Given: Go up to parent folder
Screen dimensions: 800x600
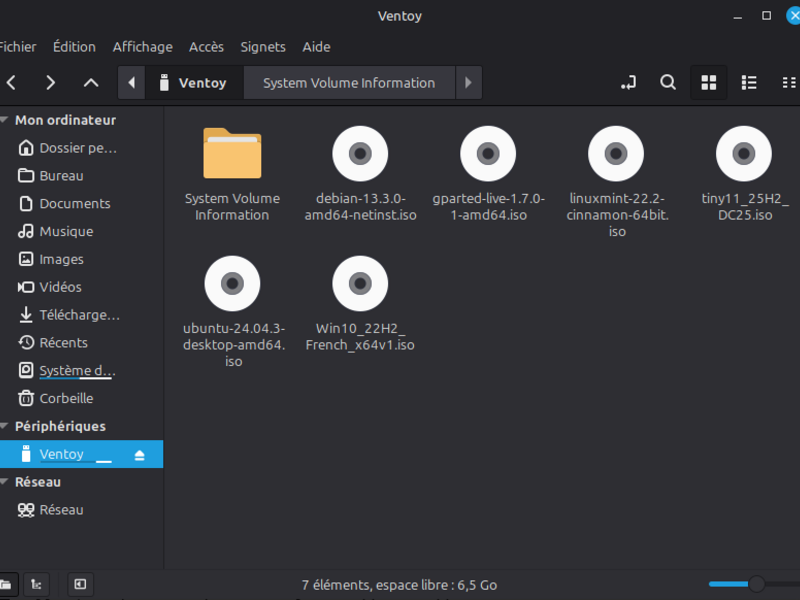Looking at the screenshot, I should pos(91,83).
